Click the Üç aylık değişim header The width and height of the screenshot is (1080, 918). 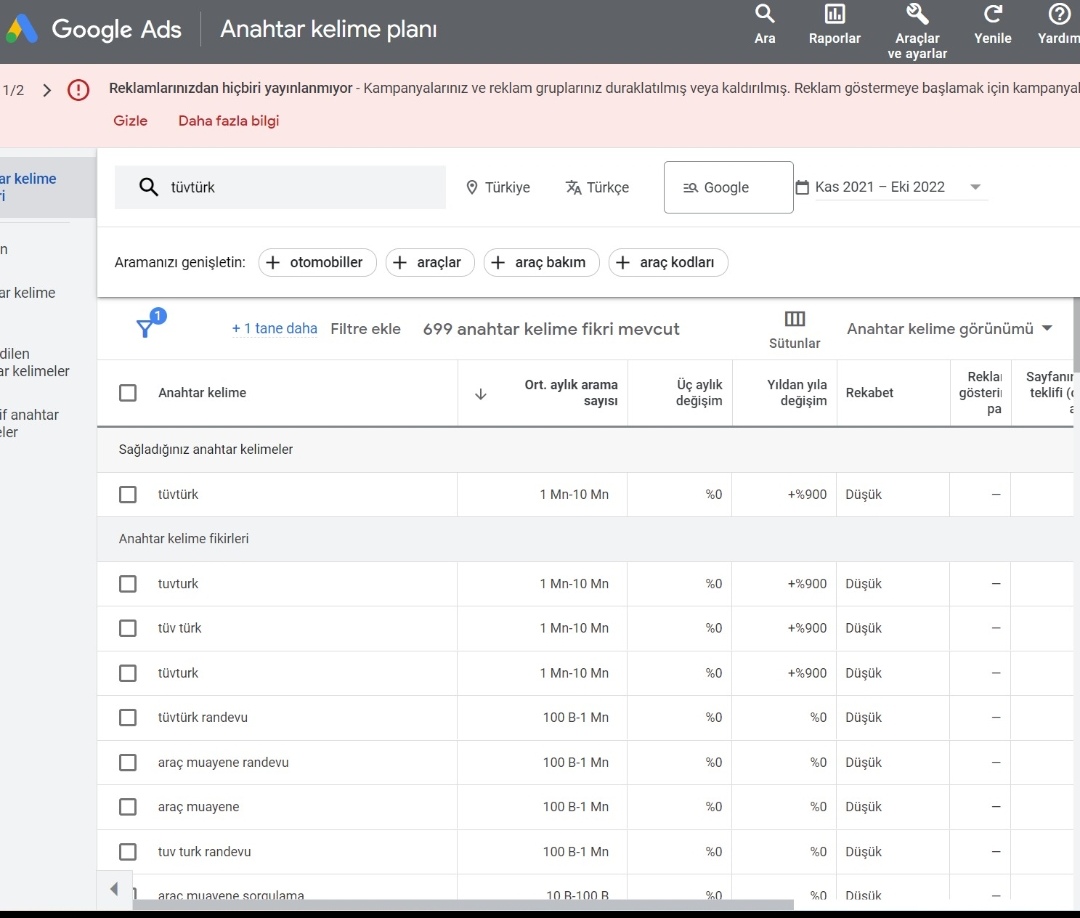[699, 393]
